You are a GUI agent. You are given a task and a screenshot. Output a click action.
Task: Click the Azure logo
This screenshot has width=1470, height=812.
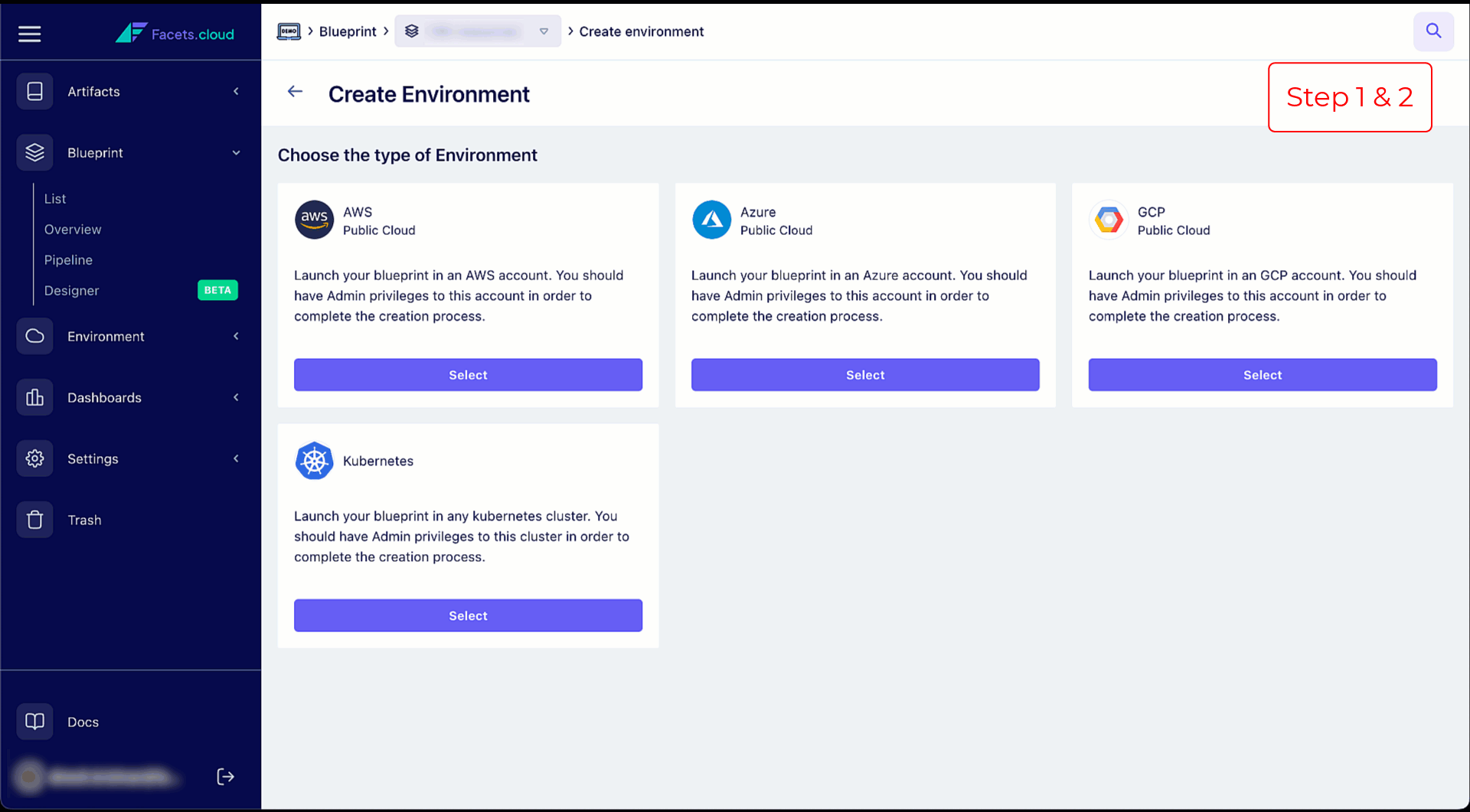click(x=711, y=220)
